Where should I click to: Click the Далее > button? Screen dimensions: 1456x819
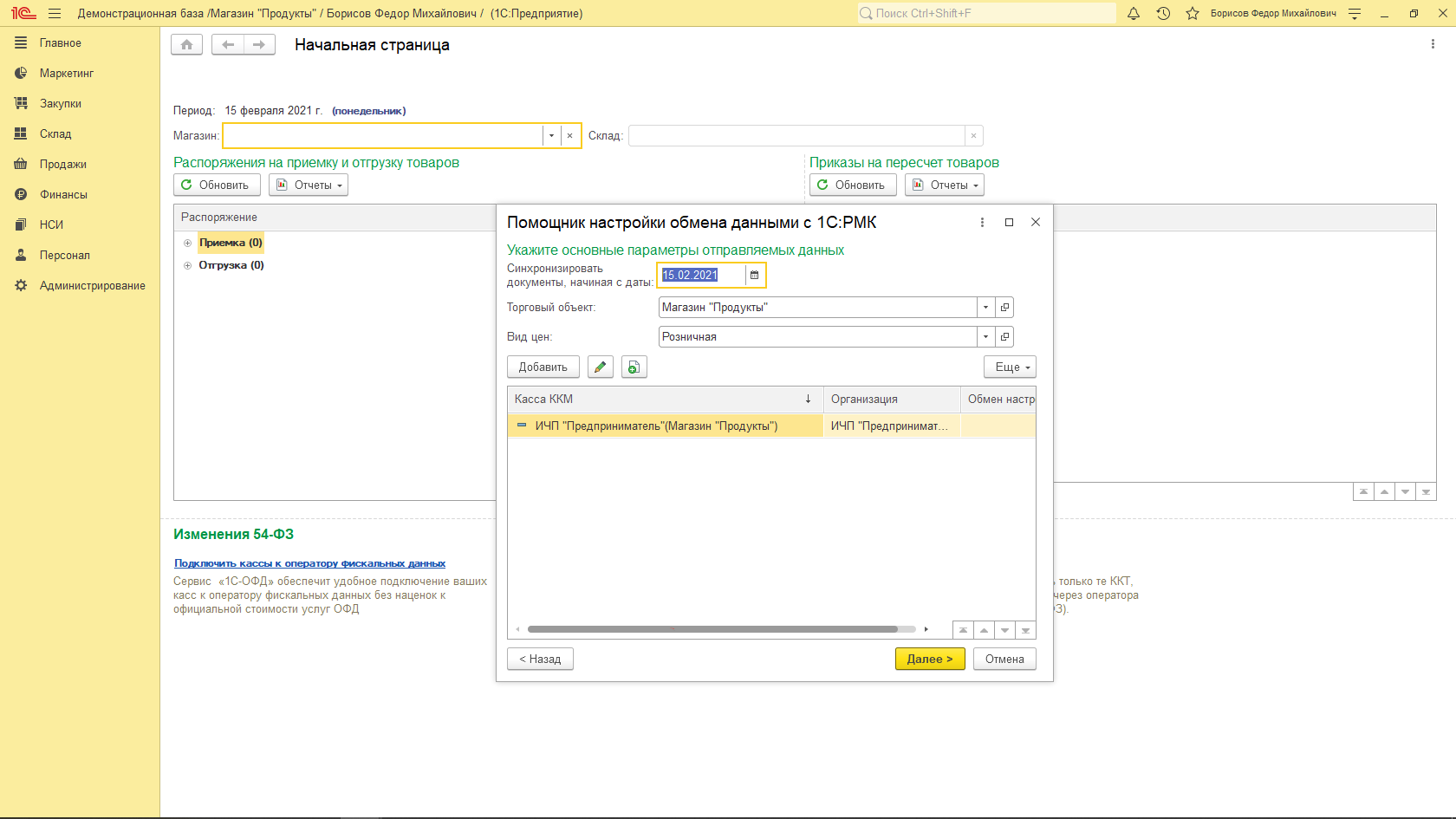930,659
